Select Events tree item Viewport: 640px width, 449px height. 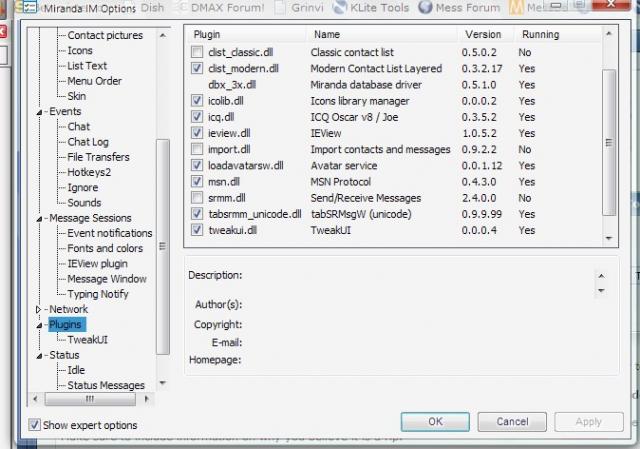coord(65,111)
